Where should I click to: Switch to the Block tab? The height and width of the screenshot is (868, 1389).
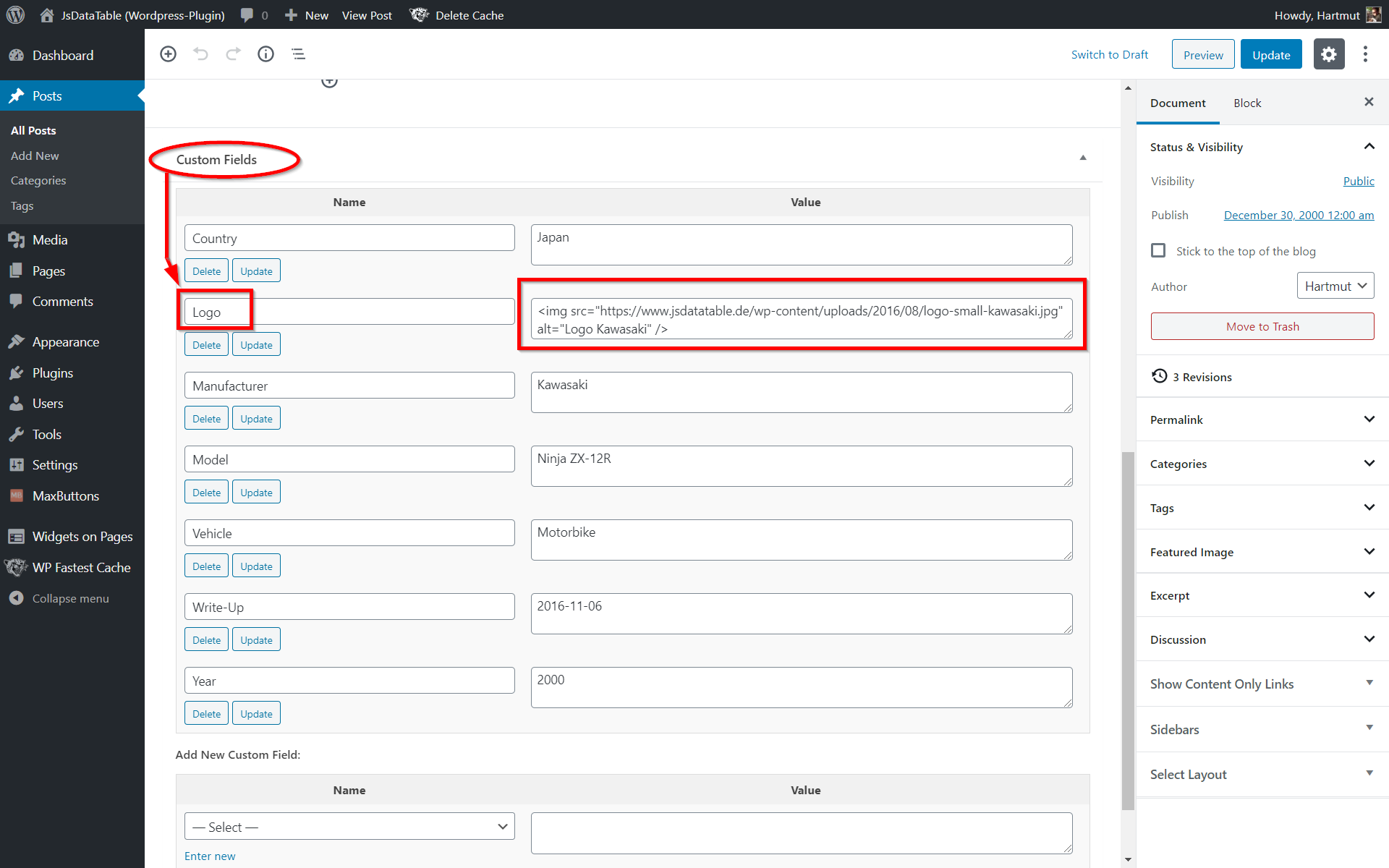pyautogui.click(x=1247, y=103)
